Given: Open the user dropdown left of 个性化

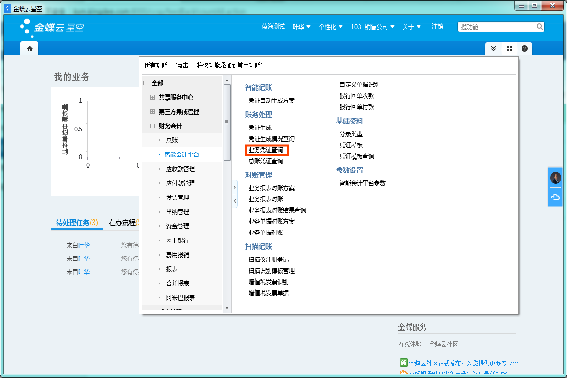Looking at the screenshot, I should 301,27.
